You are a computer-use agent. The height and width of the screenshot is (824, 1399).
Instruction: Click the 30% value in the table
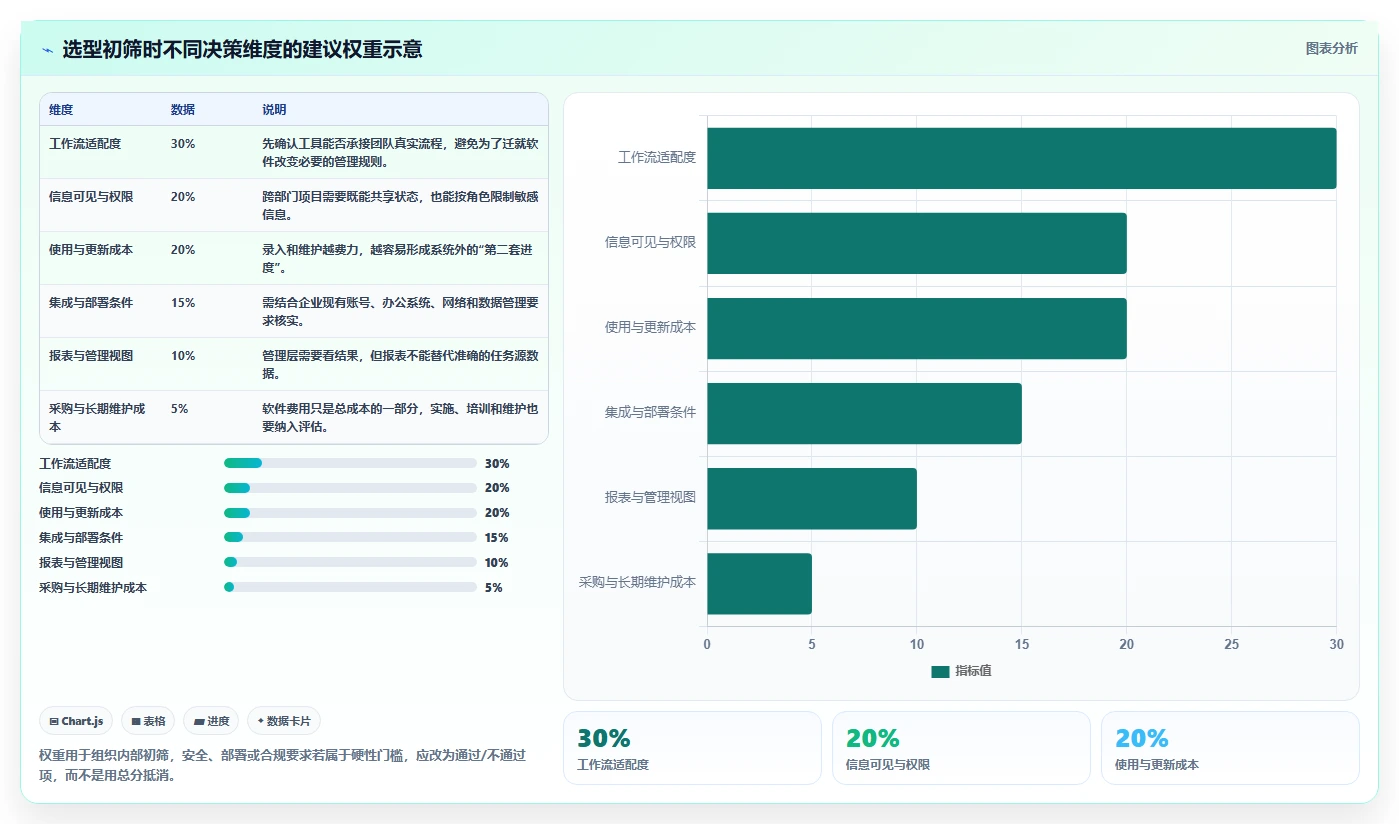point(183,144)
